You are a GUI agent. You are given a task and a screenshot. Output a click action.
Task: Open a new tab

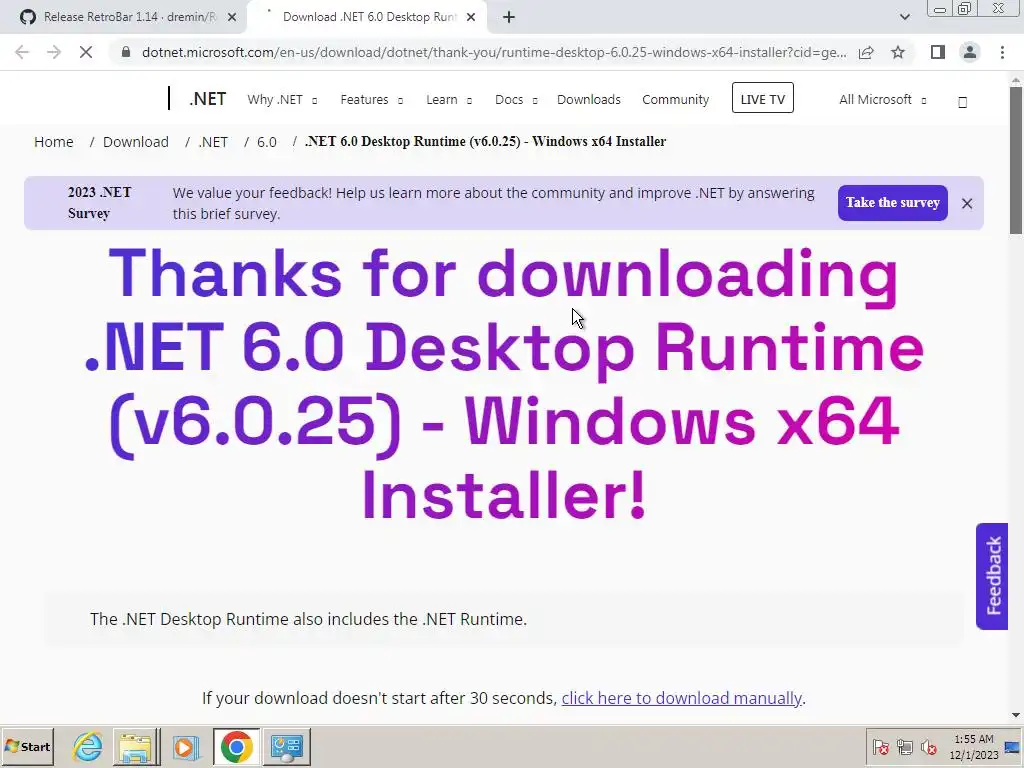click(x=509, y=17)
